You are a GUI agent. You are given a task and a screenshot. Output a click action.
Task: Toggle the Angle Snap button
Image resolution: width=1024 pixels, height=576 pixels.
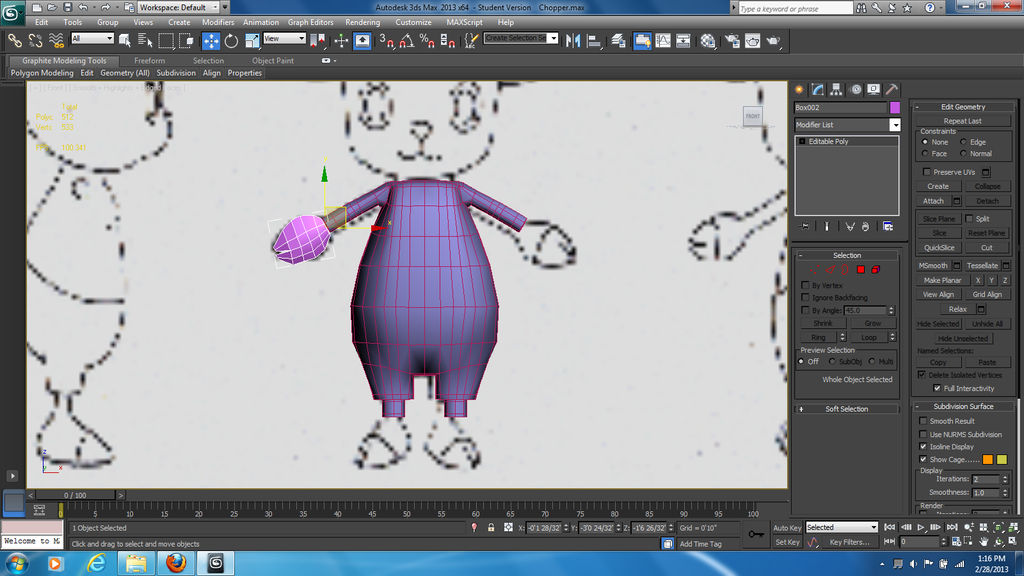click(x=406, y=40)
